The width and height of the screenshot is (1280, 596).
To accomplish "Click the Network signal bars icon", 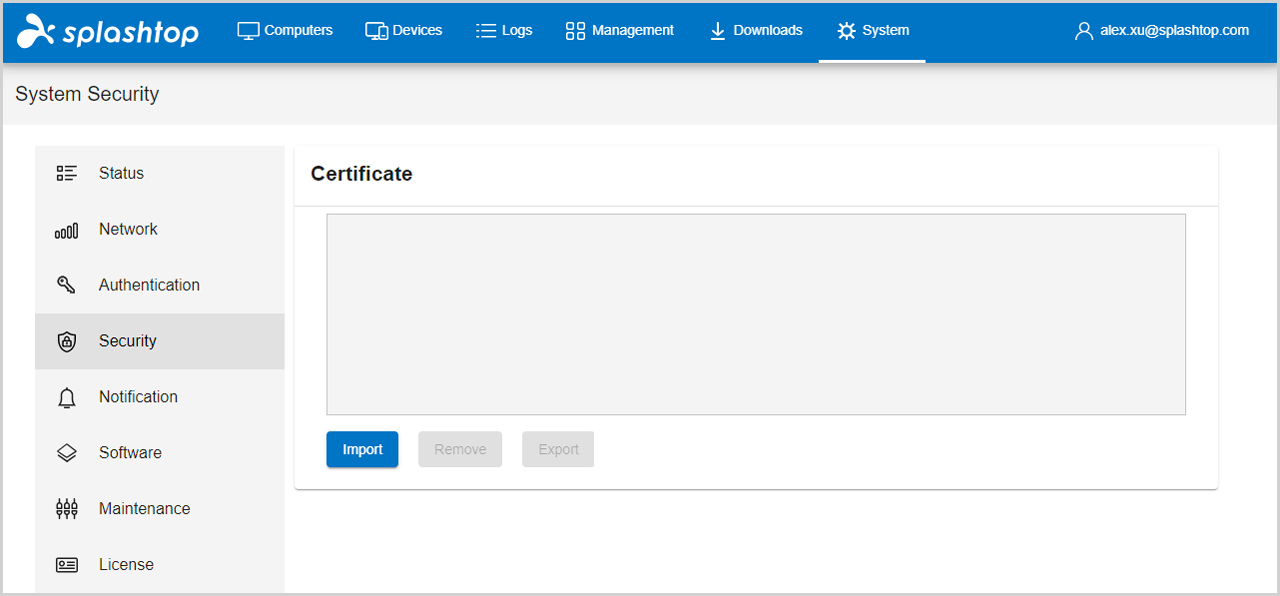I will [66, 230].
